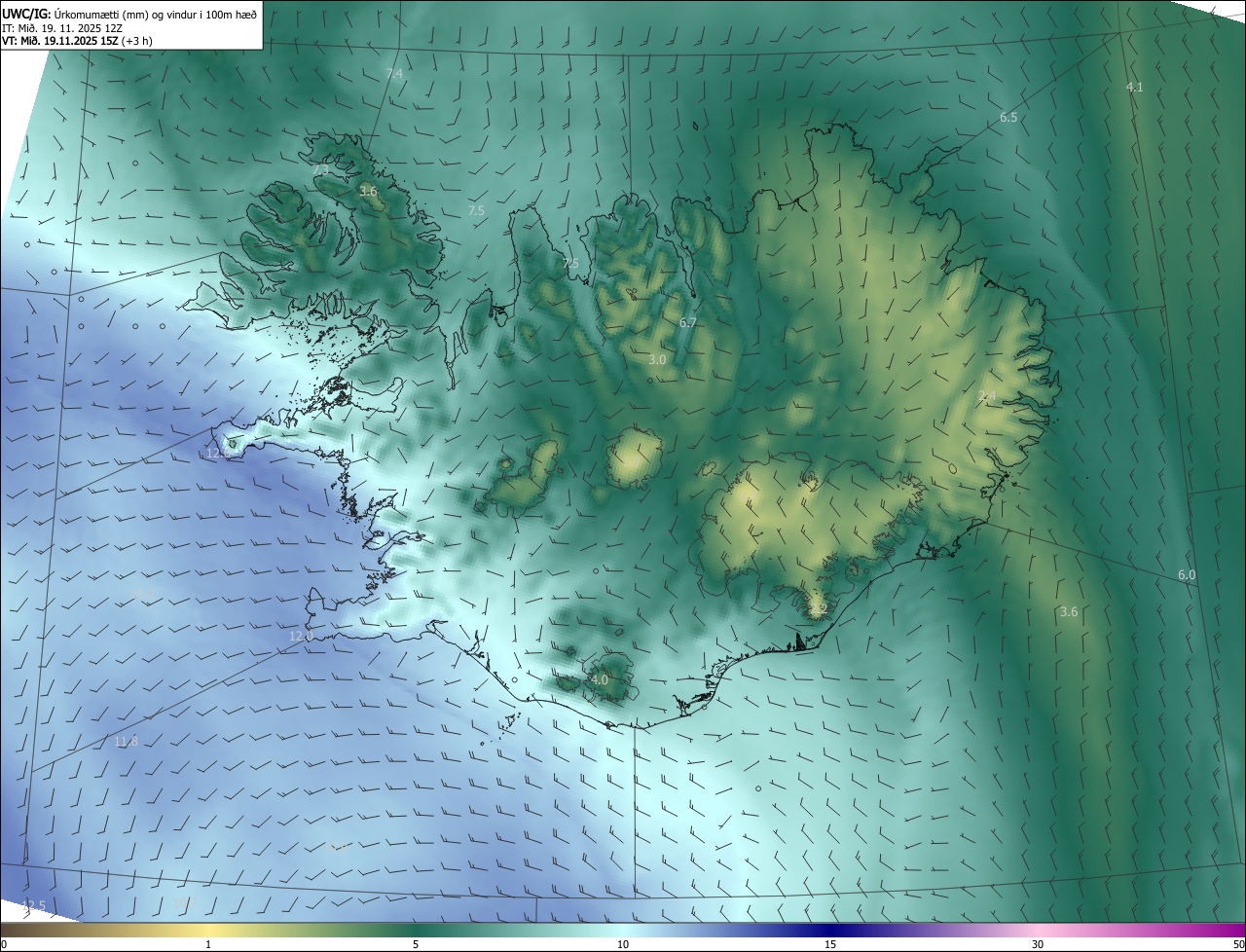Click the 1 tick on the colour scale
This screenshot has width=1246, height=952.
[208, 944]
